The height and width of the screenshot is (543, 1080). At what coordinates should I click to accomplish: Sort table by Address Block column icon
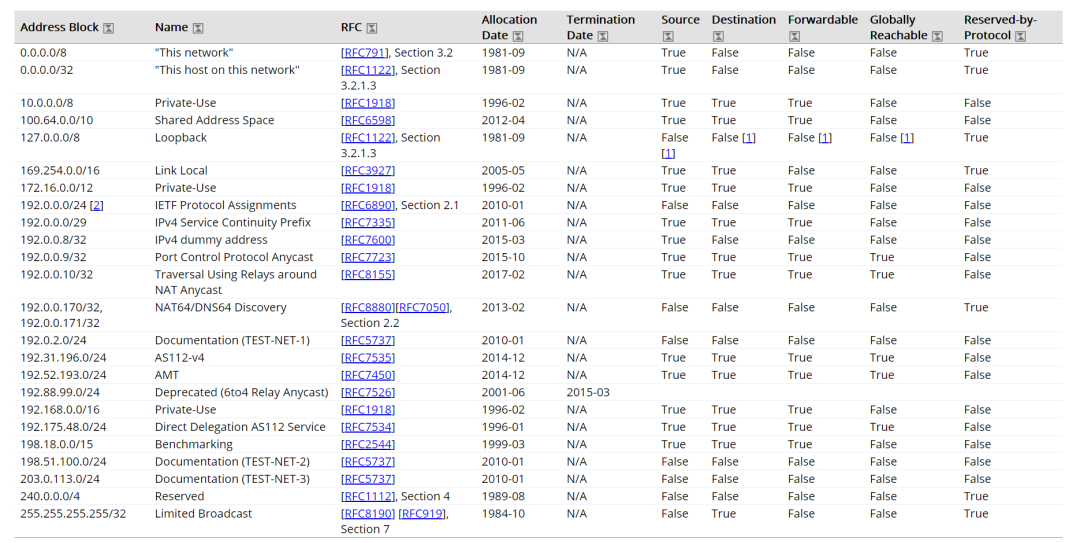109,28
